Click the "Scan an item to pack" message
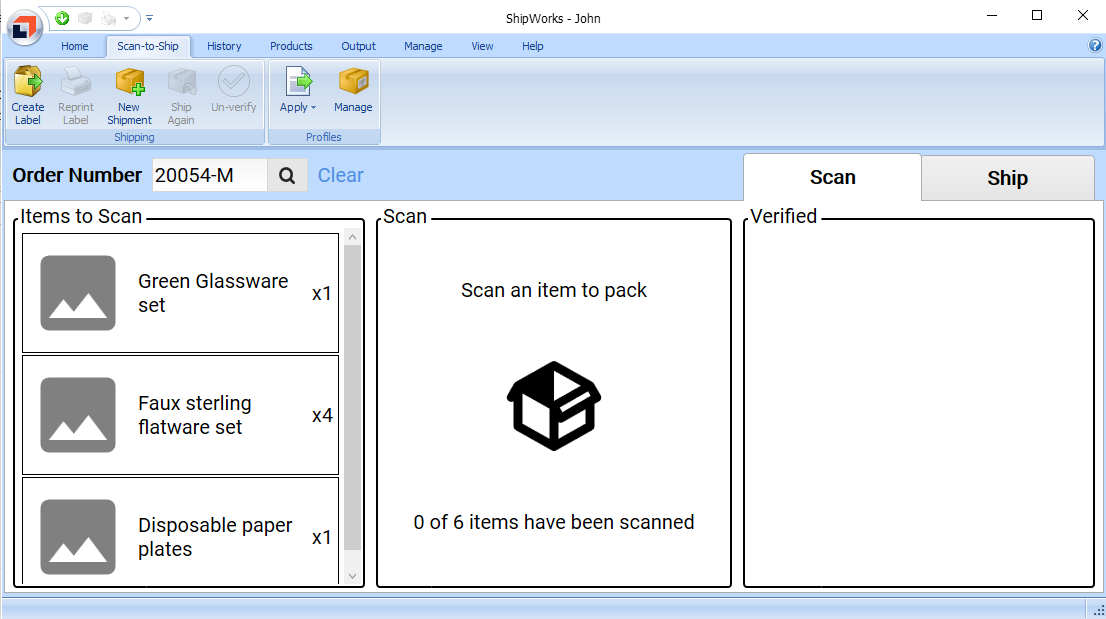Viewport: 1106px width, 619px height. pos(554,290)
